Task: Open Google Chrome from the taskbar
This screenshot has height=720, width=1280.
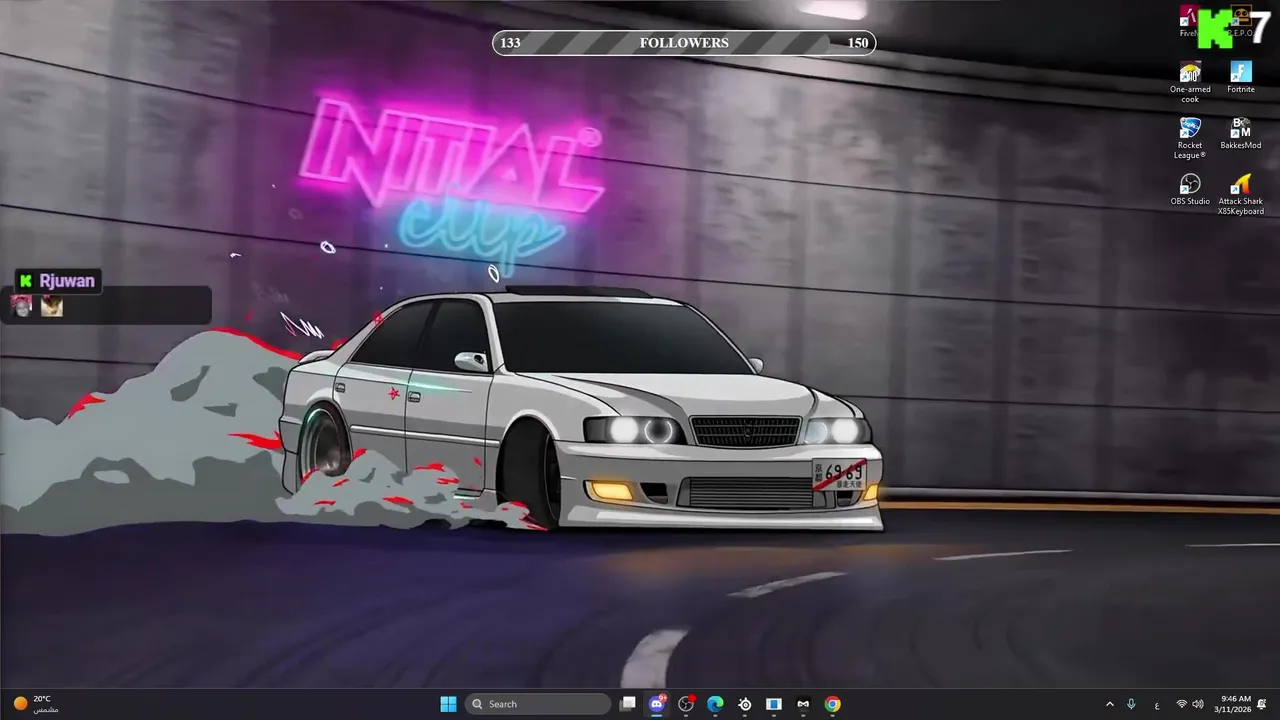Action: (832, 704)
